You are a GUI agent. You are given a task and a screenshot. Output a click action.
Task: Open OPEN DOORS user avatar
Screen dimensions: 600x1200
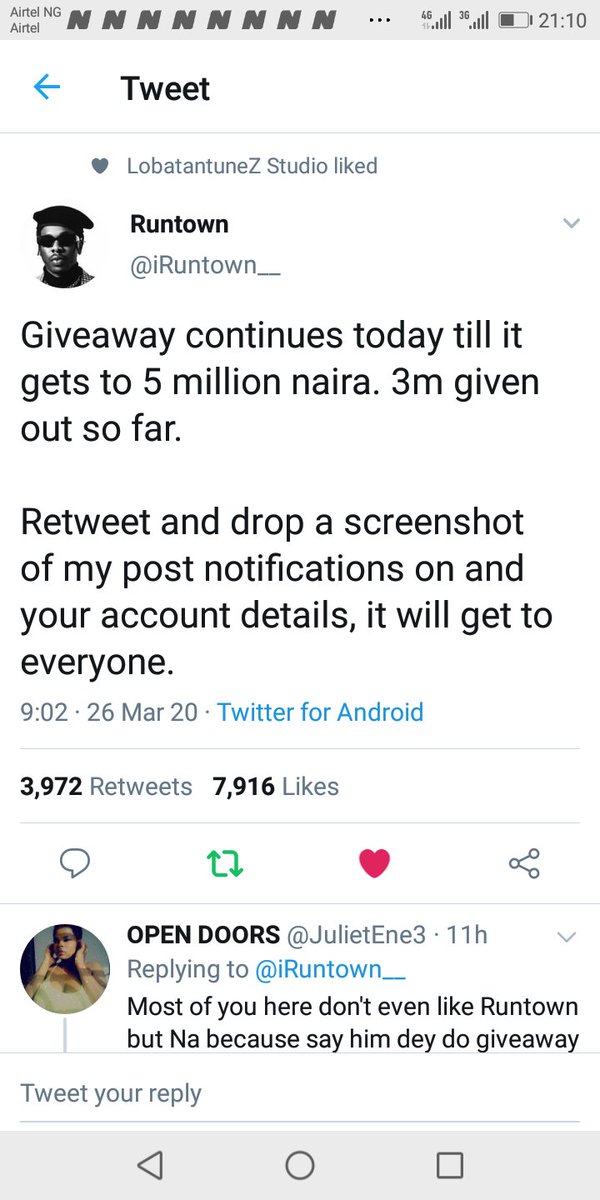point(65,968)
